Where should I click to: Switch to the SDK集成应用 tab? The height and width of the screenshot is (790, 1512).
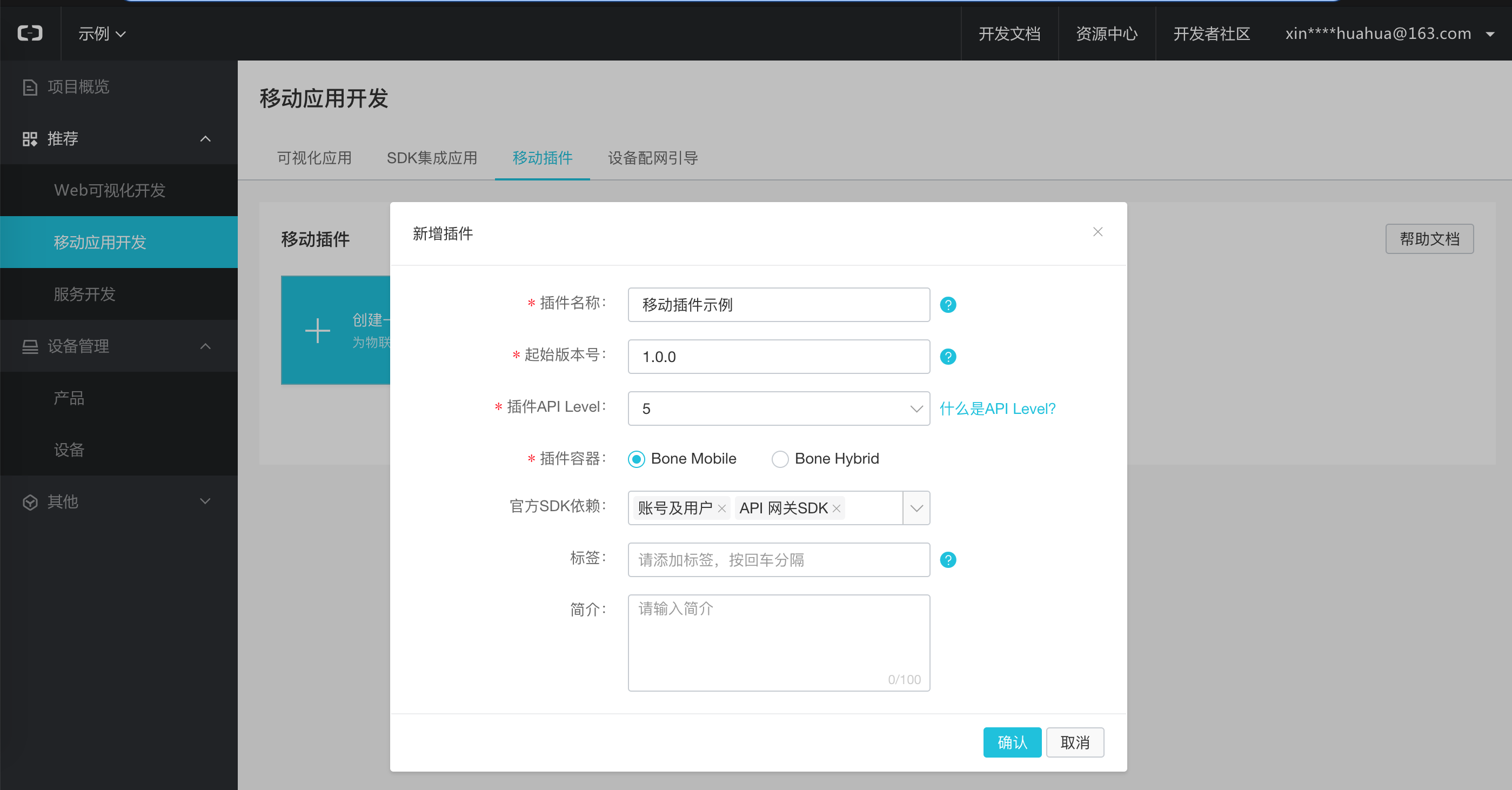431,158
